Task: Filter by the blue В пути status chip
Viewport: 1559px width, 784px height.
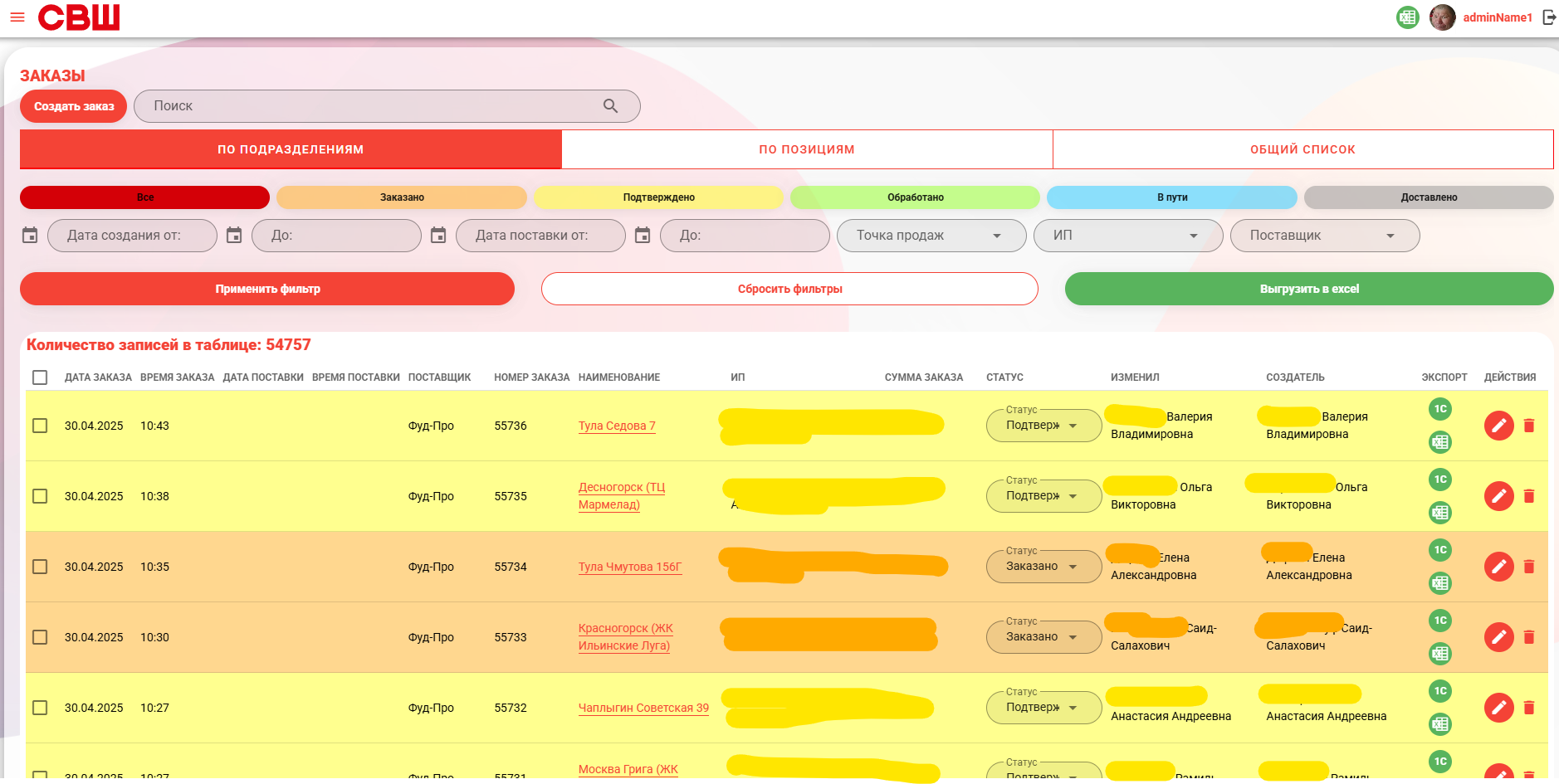Action: pyautogui.click(x=1172, y=197)
